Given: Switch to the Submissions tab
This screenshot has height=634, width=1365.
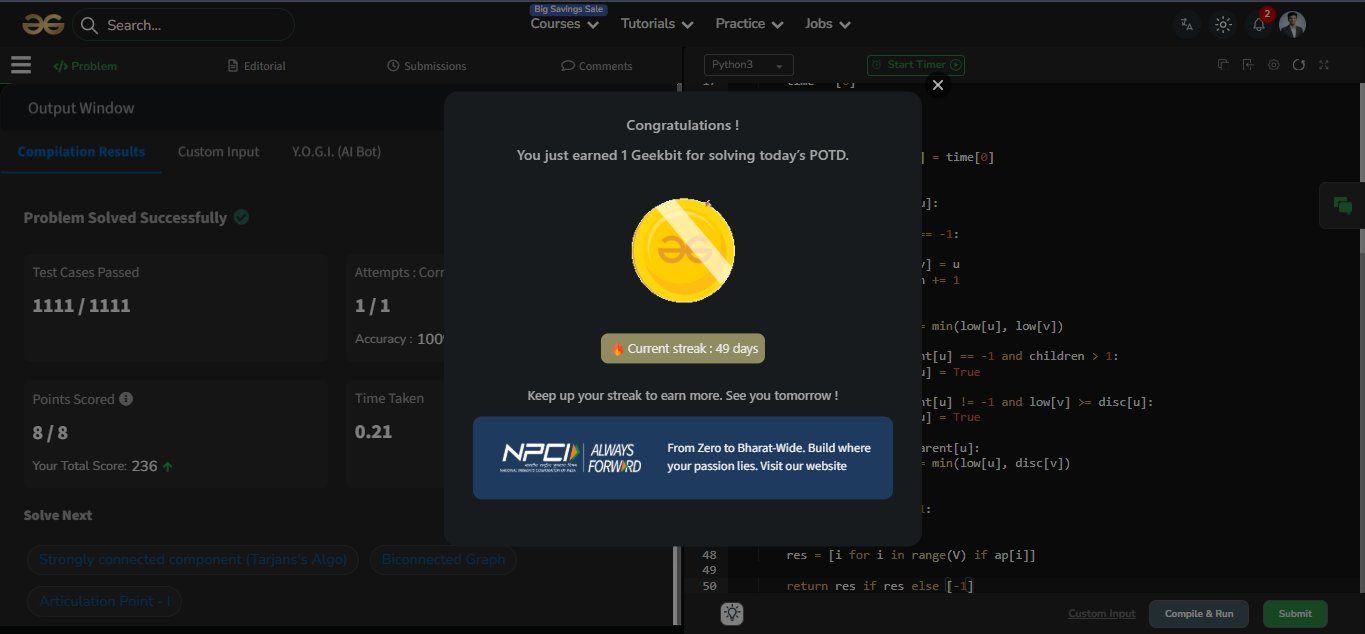Looking at the screenshot, I should pos(427,66).
